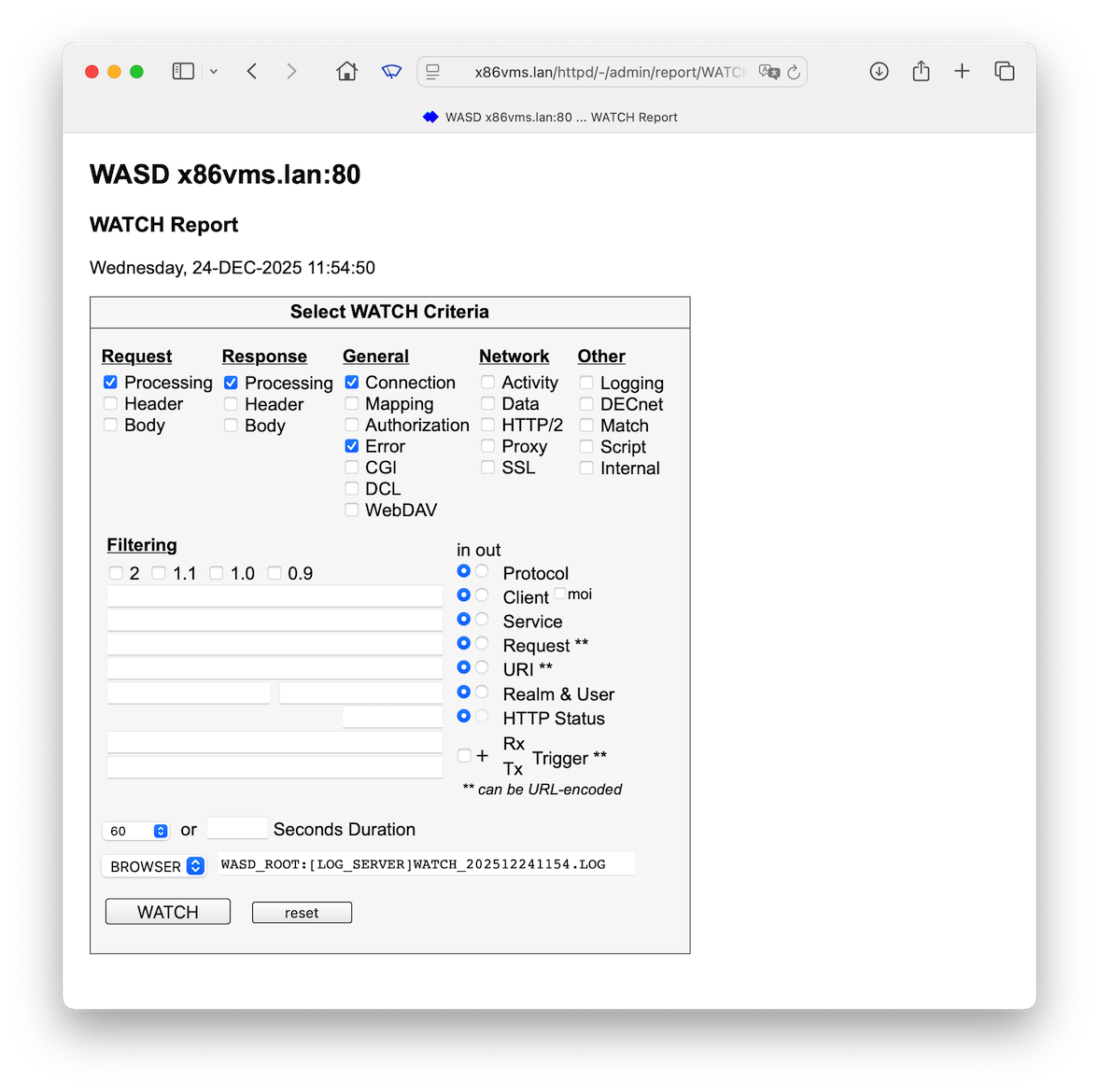Click the Seconds Duration text field
Screen dimensions: 1099x1092
[x=237, y=829]
